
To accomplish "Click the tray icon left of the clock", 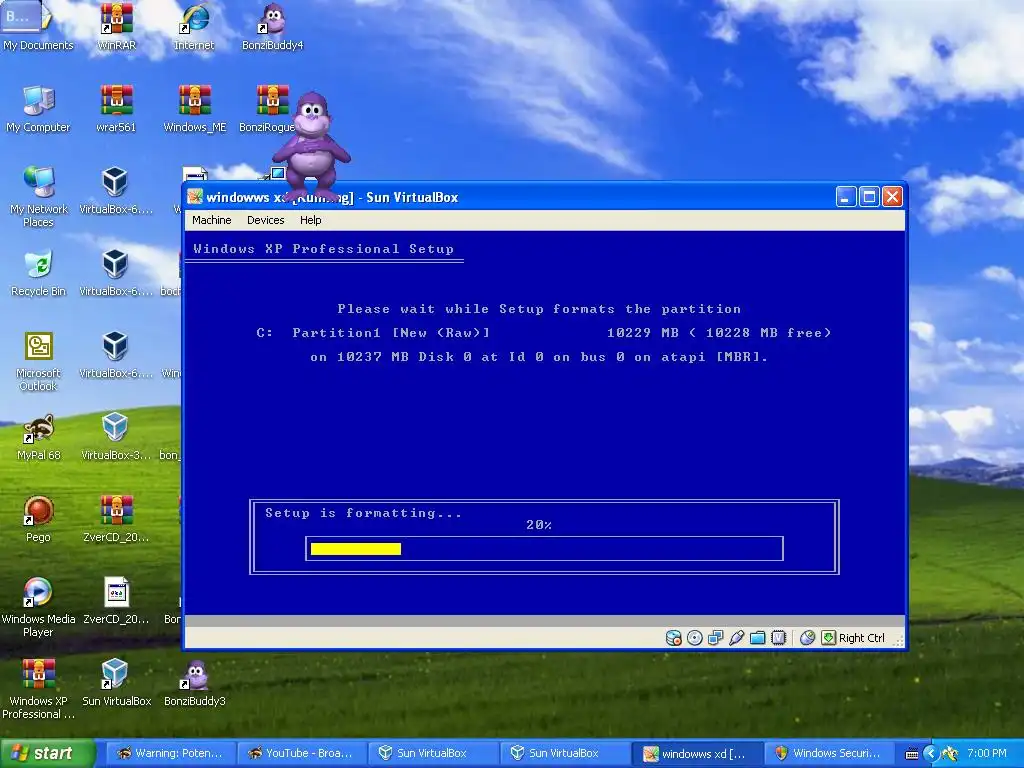I will [x=950, y=754].
